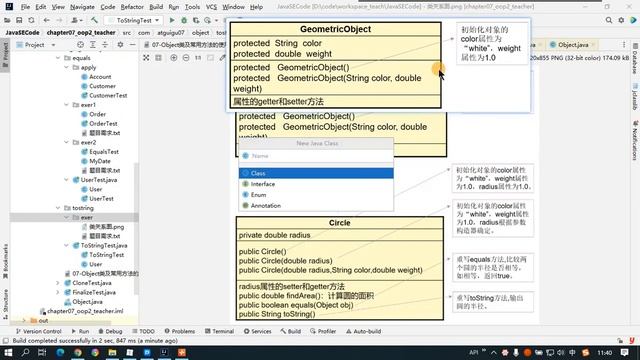Collapse the apply folder
The image size is (640, 360).
pyautogui.click(x=67, y=67)
